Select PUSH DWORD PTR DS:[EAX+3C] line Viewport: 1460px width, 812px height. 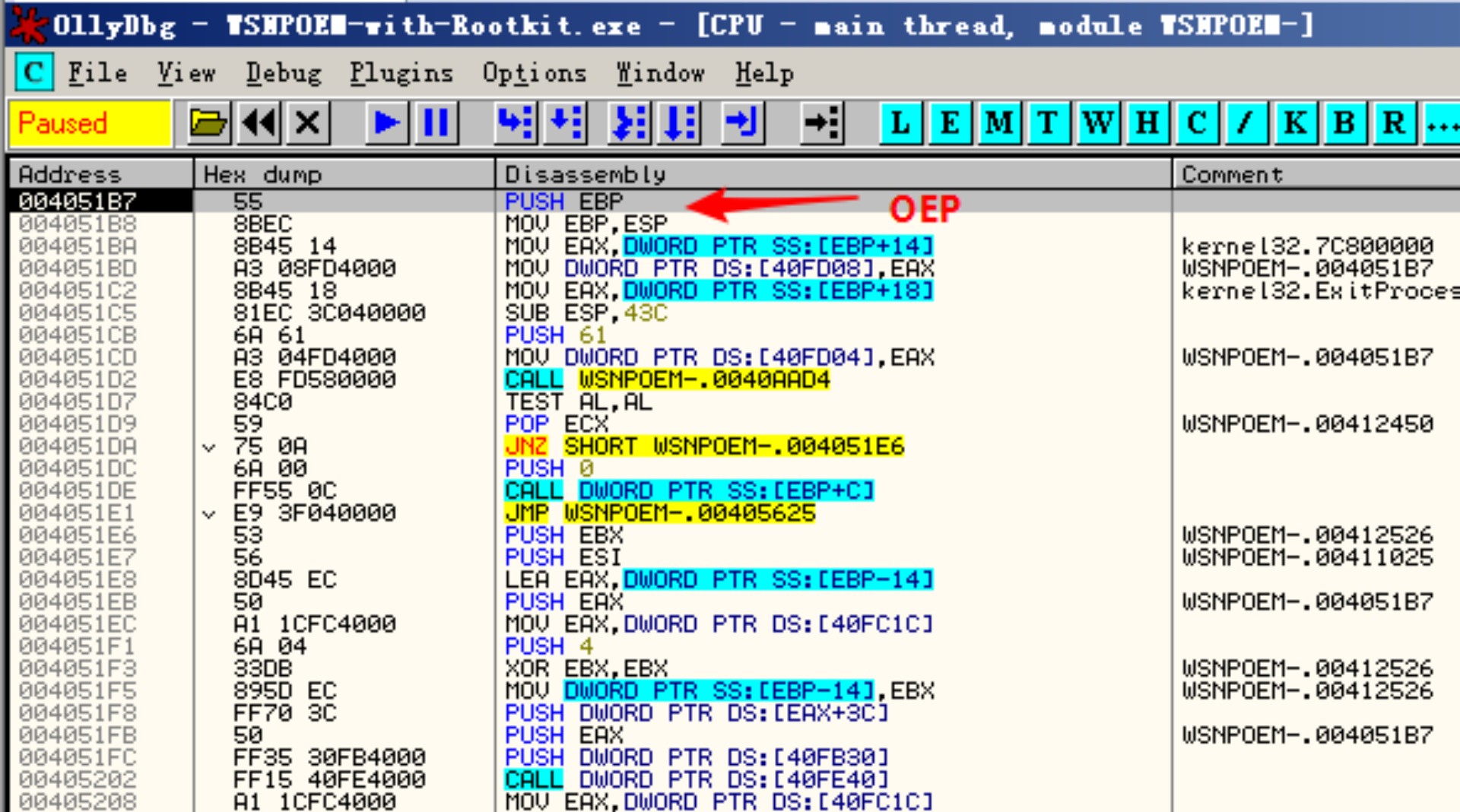tap(697, 713)
